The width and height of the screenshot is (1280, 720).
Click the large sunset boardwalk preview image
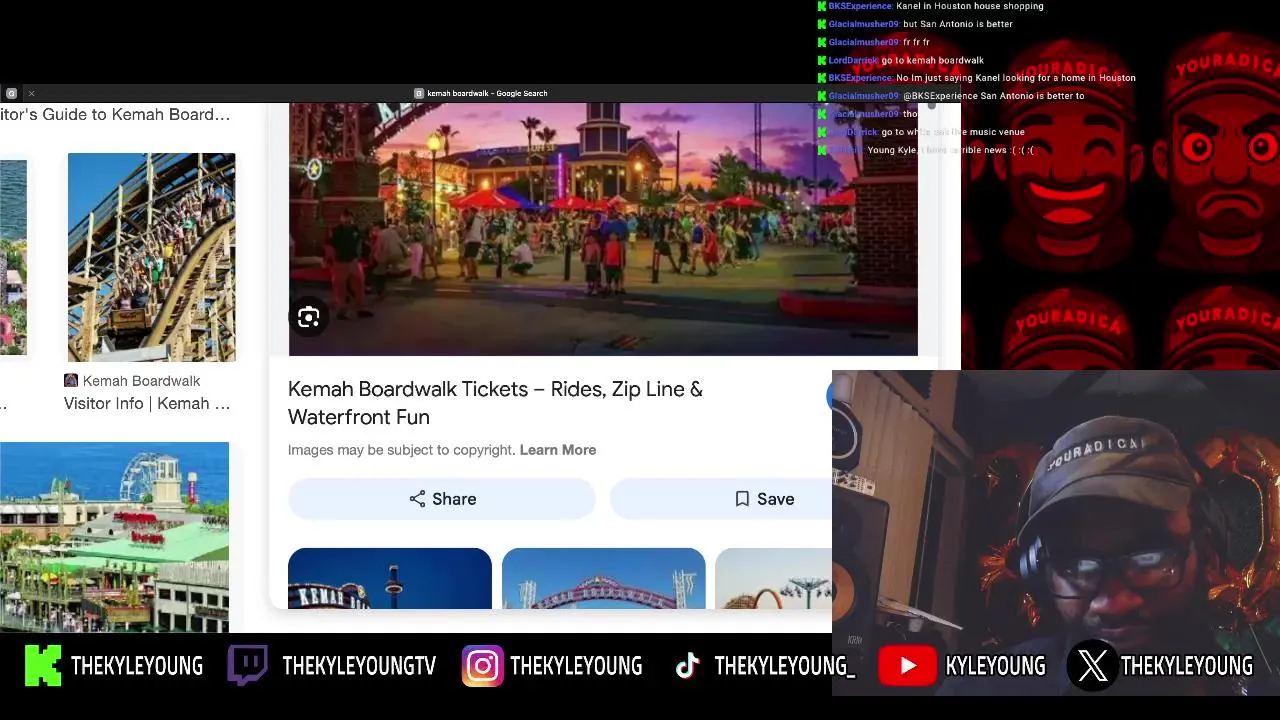603,229
